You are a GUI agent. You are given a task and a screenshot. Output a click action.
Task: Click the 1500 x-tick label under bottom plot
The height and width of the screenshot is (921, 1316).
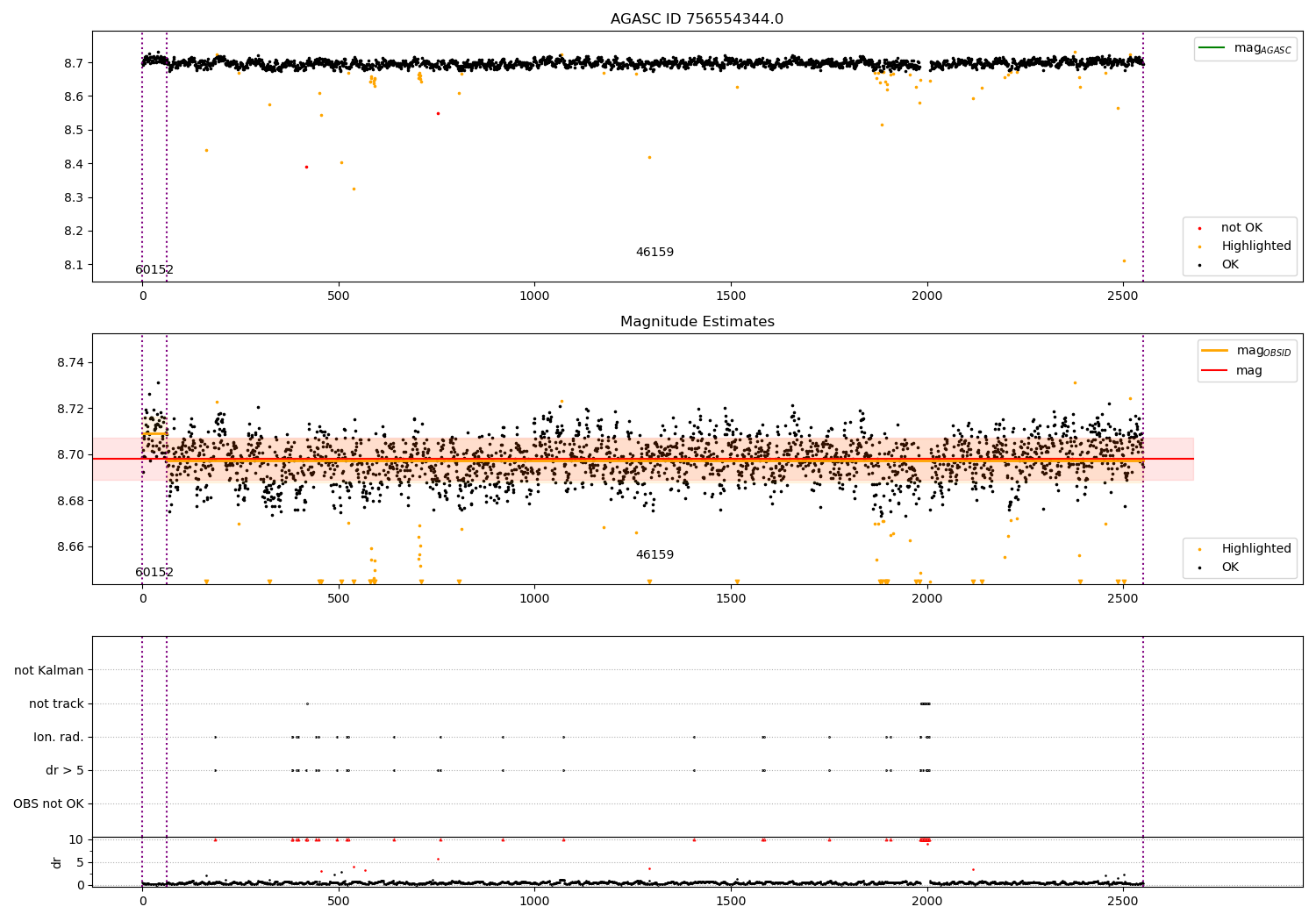(731, 900)
